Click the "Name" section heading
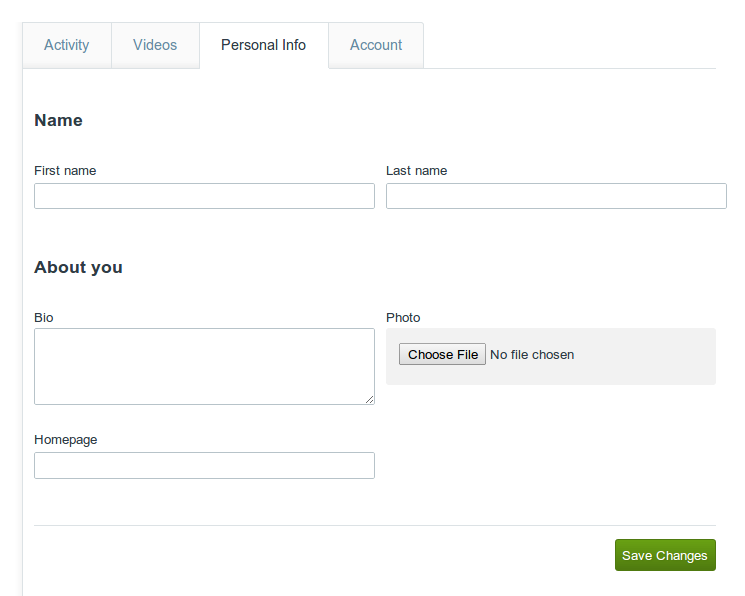745x596 pixels. [x=58, y=121]
